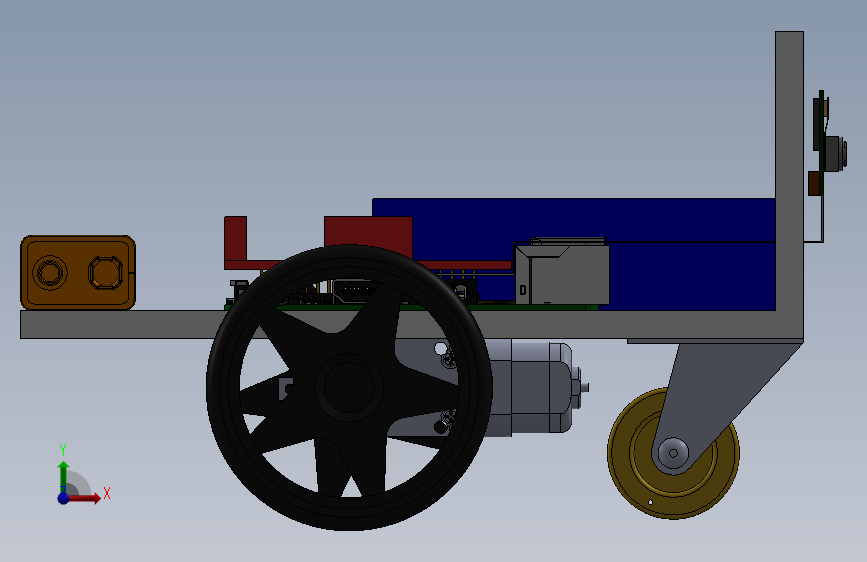This screenshot has height=562, width=867.
Task: Click the center hub of the drive wheel
Action: click(x=349, y=387)
